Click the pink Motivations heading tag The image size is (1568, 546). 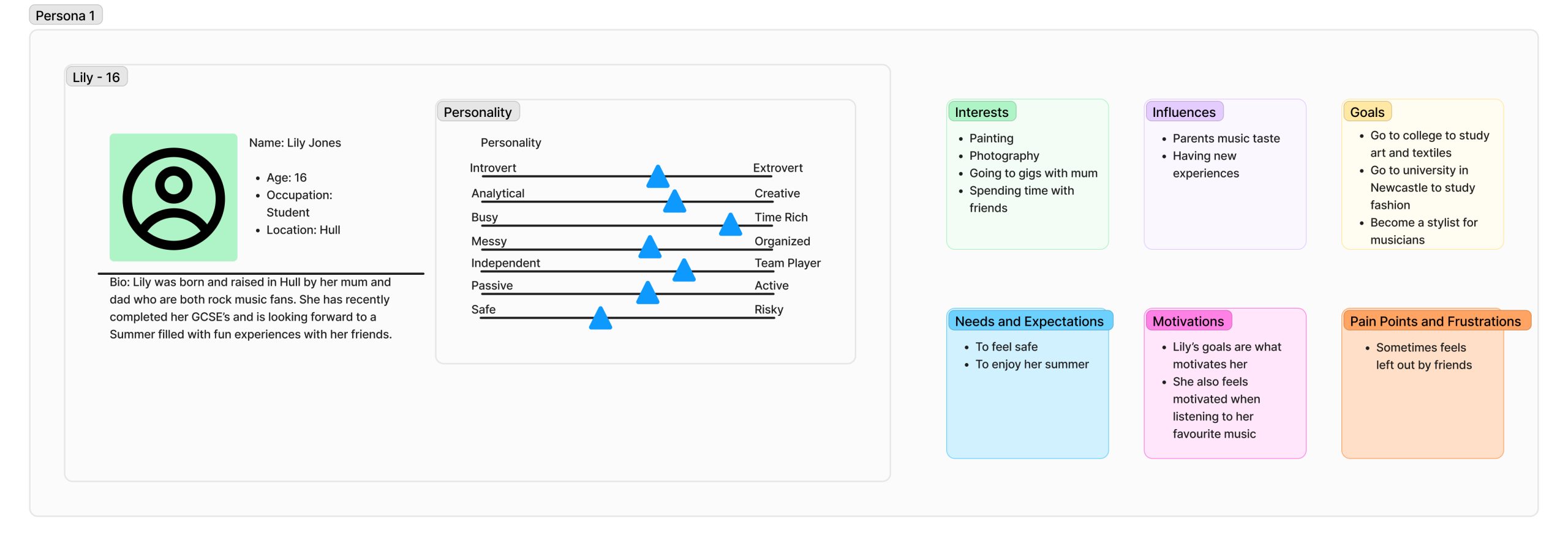1188,321
